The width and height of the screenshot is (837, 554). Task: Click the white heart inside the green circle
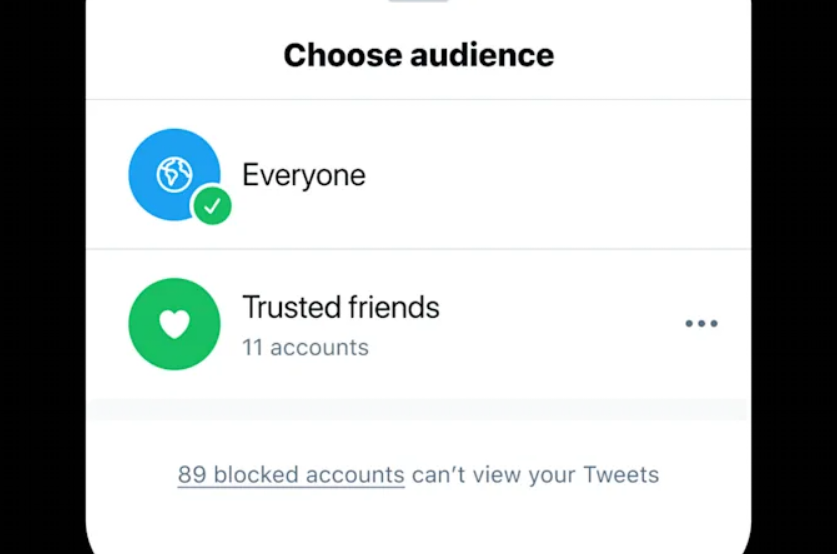pyautogui.click(x=175, y=324)
